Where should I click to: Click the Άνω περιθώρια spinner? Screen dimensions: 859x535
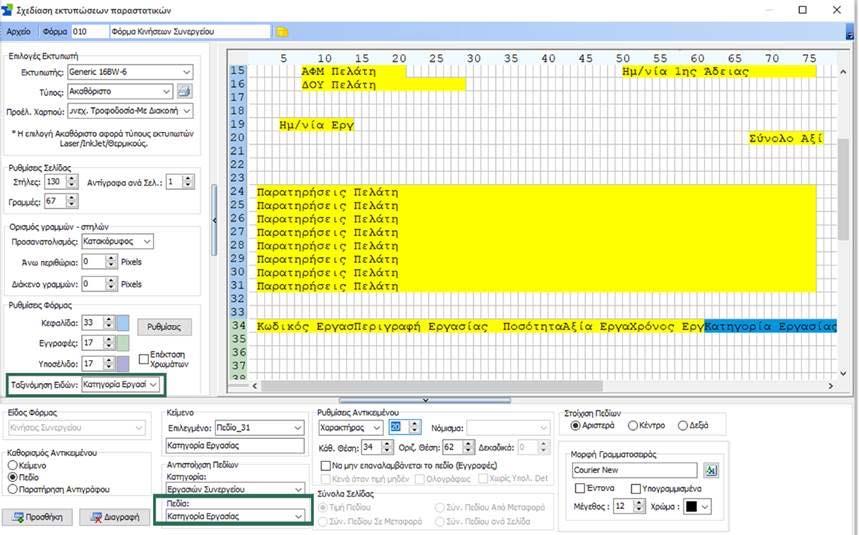pyautogui.click(x=111, y=262)
